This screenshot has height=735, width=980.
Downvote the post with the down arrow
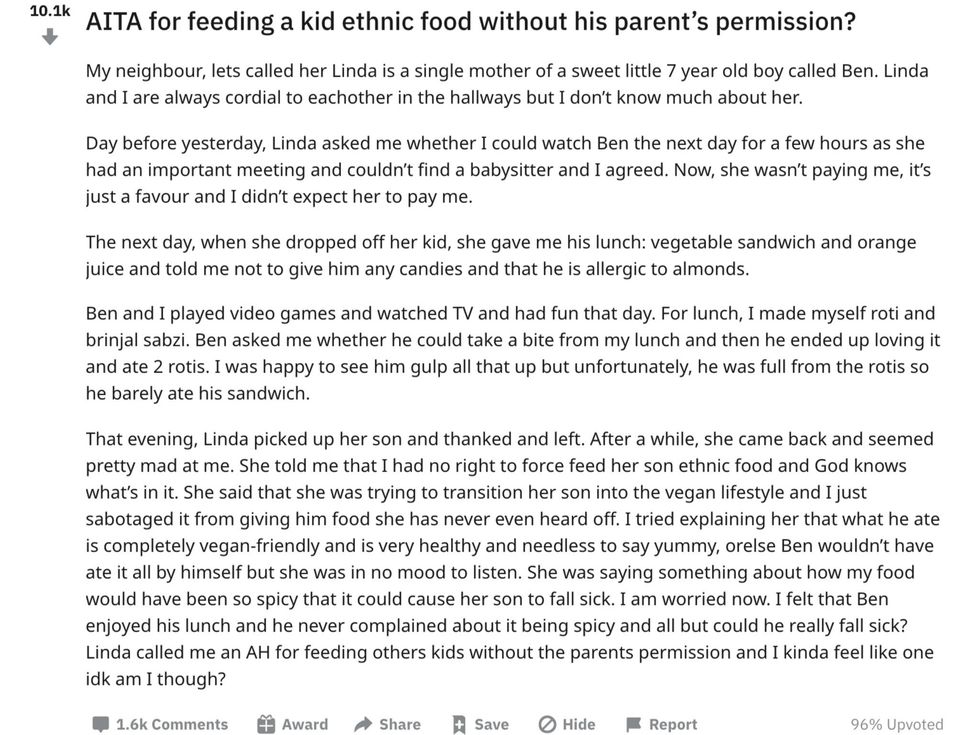coord(49,37)
